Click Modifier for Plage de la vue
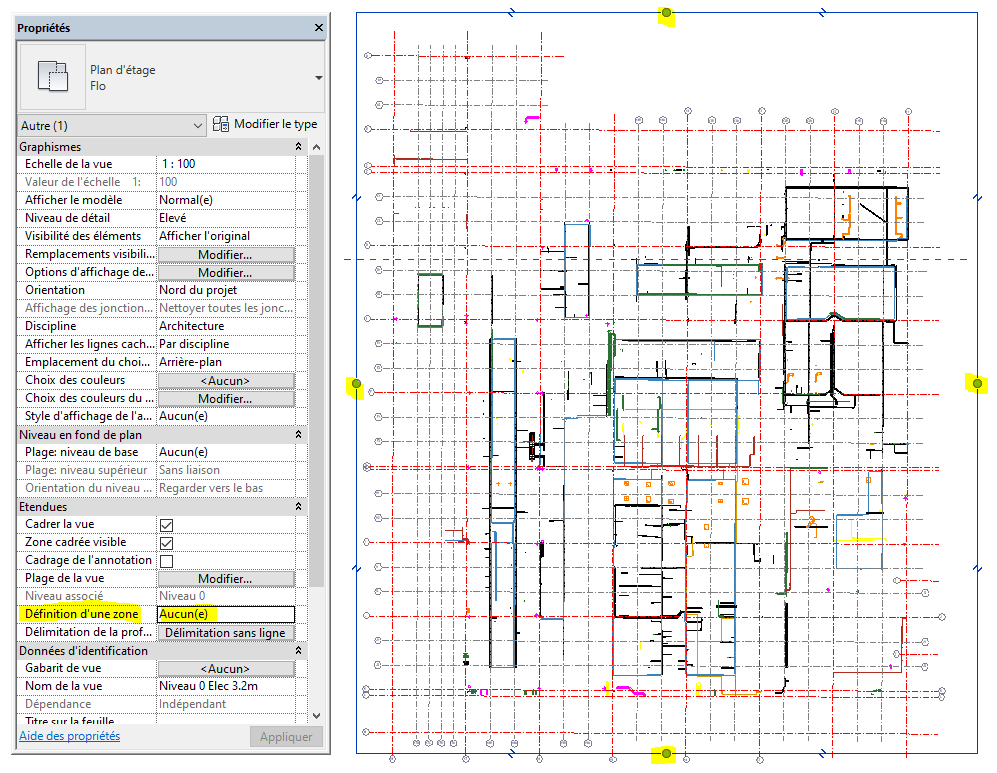This screenshot has height=773, width=997. coord(226,579)
